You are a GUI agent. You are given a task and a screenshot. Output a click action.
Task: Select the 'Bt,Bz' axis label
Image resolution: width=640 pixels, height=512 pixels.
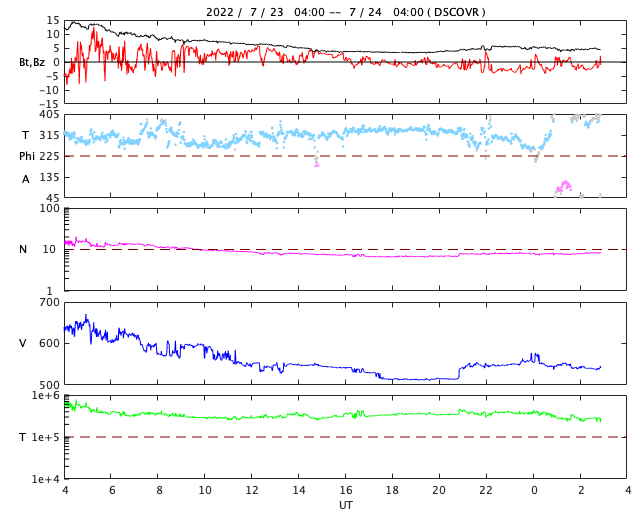pyautogui.click(x=32, y=62)
